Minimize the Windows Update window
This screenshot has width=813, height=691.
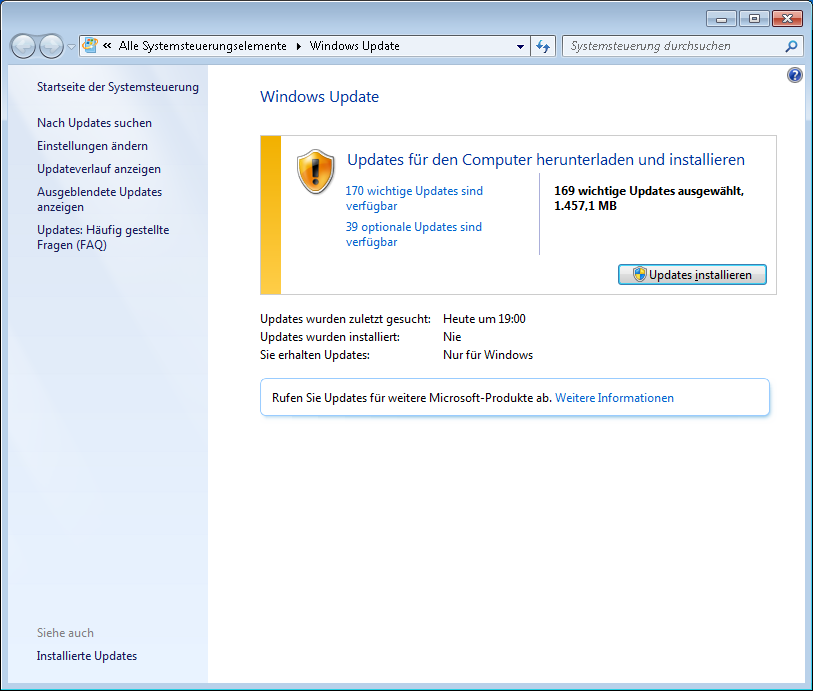[x=721, y=19]
